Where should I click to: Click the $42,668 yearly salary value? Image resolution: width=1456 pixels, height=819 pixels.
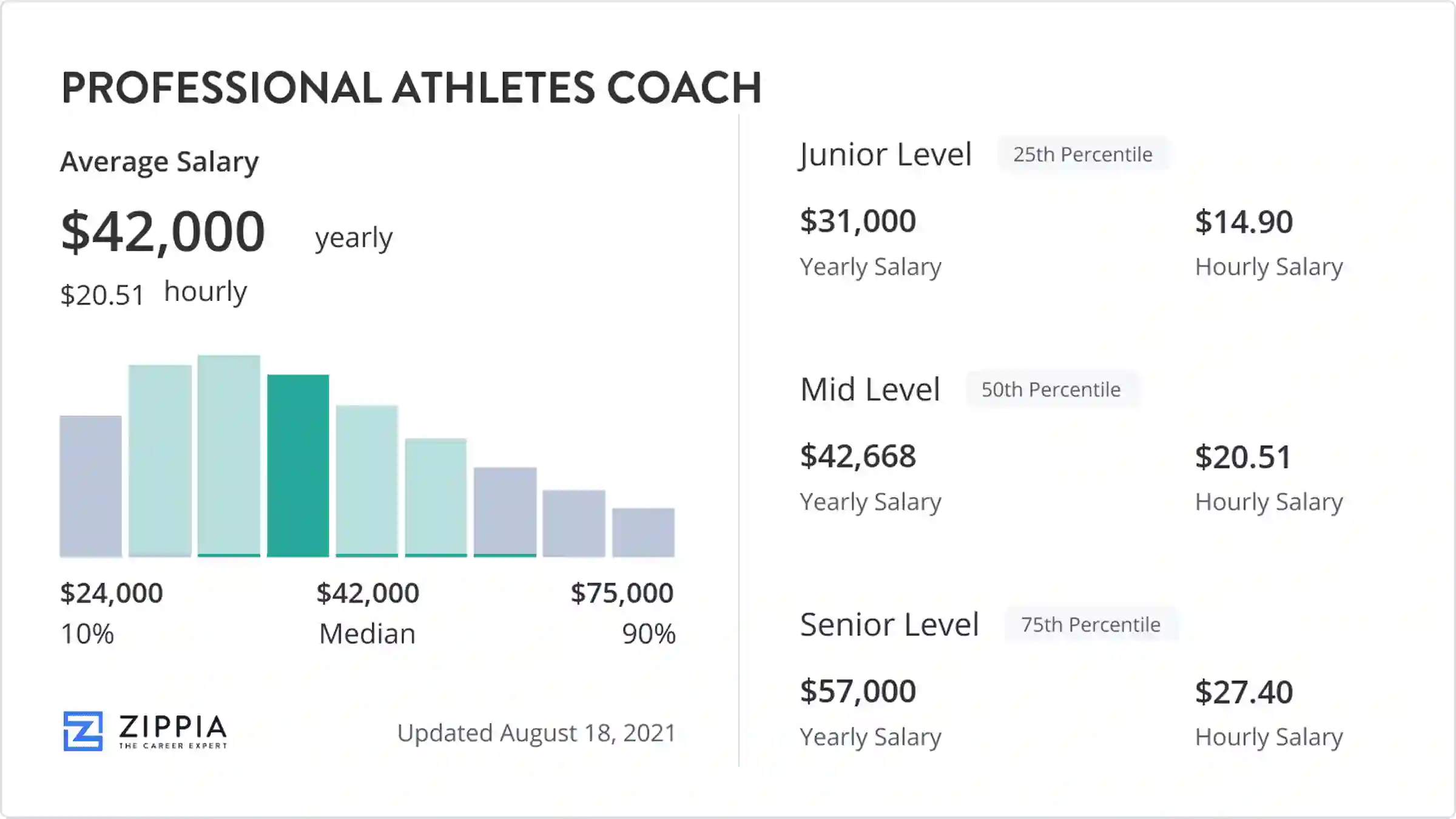(858, 456)
